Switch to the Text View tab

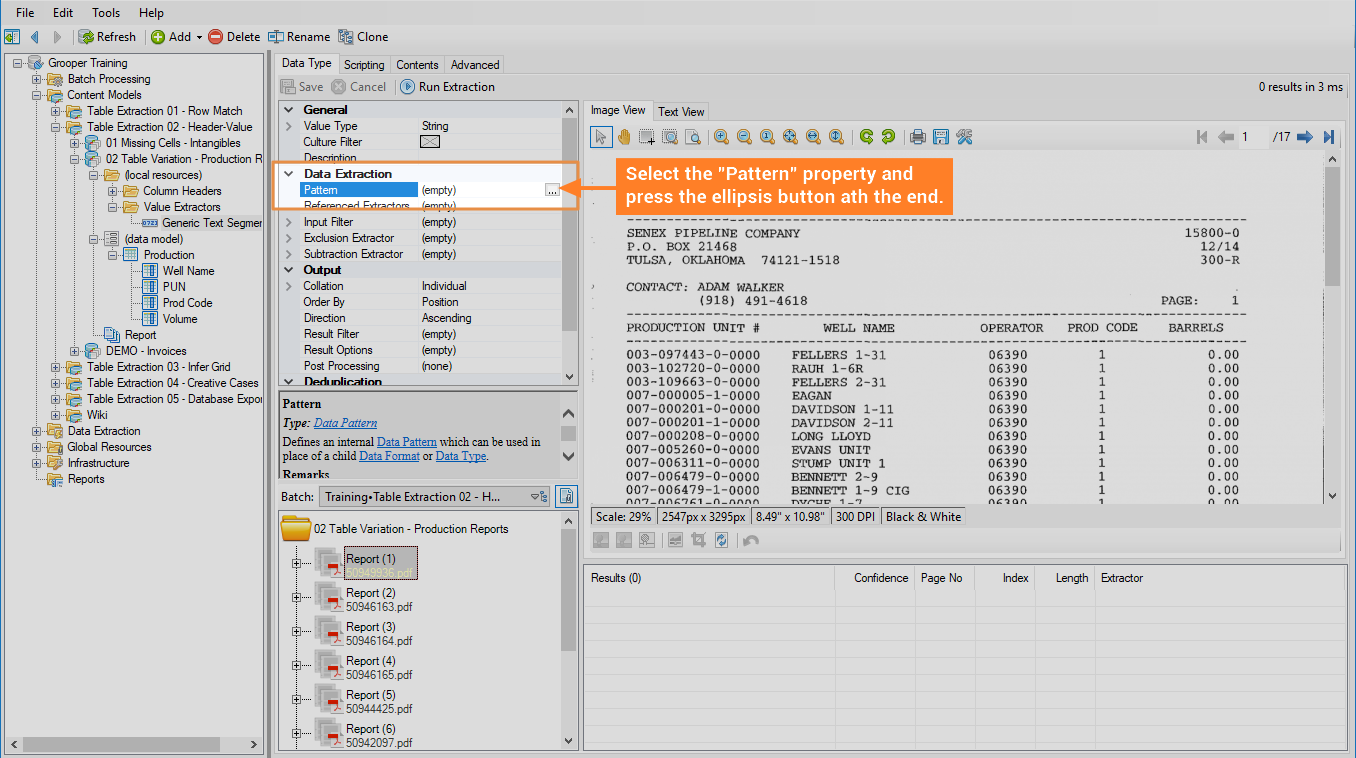coord(681,111)
